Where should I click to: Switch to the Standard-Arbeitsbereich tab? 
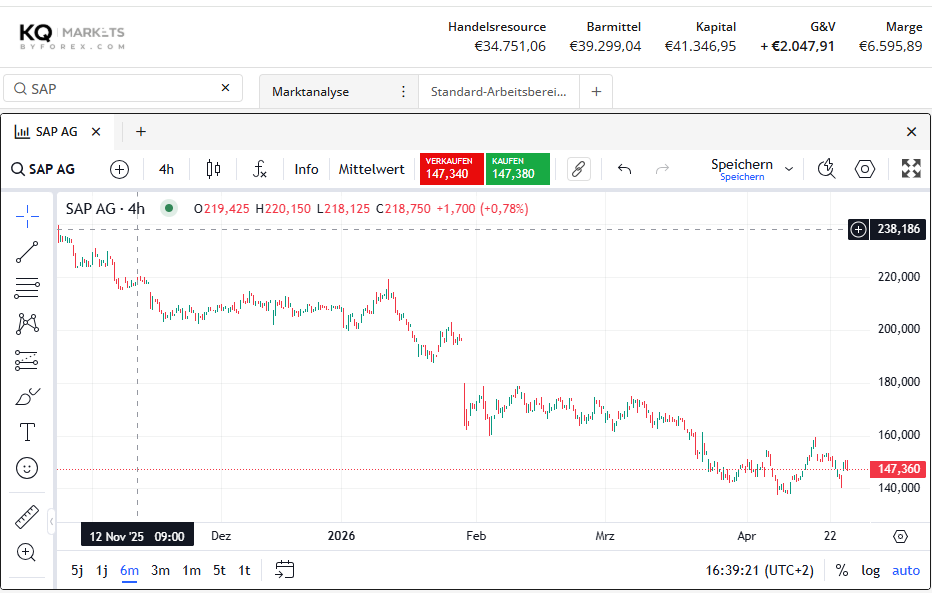tap(498, 91)
